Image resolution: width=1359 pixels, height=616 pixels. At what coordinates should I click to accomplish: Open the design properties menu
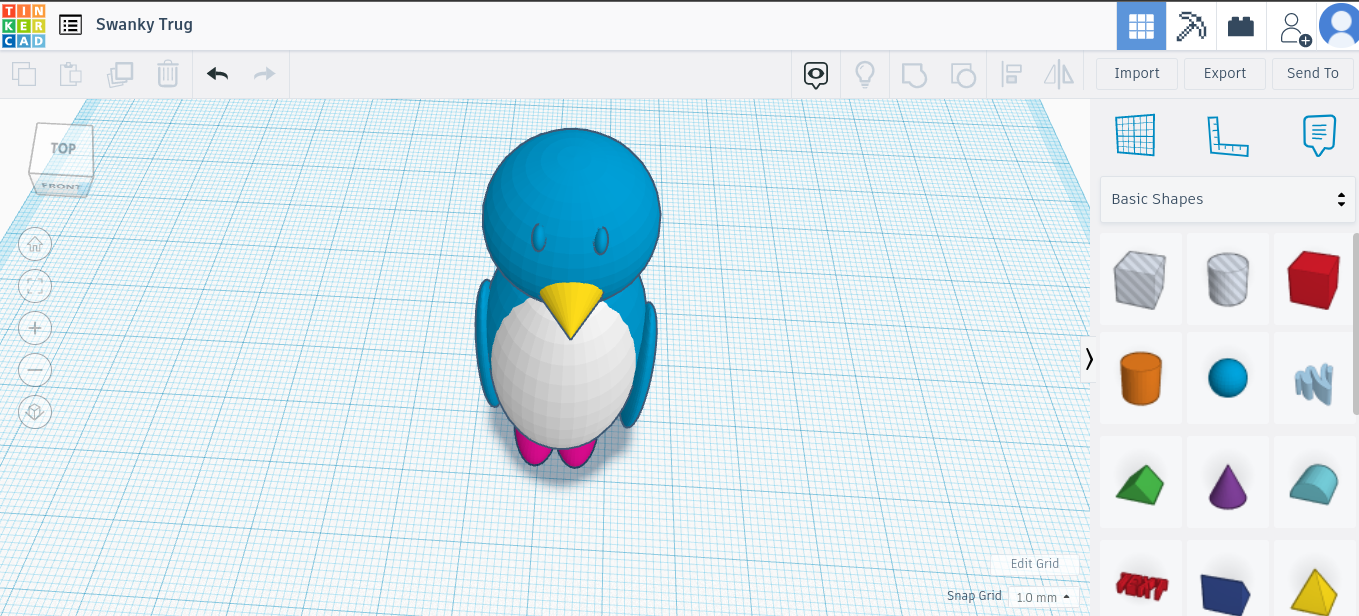click(x=70, y=24)
